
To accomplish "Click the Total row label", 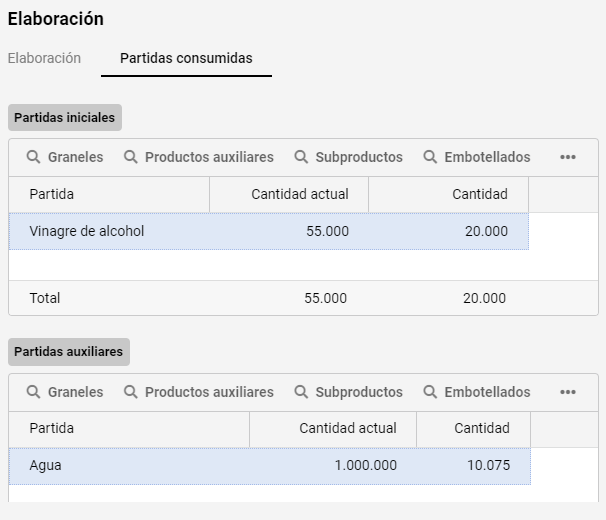I will 45,298.
